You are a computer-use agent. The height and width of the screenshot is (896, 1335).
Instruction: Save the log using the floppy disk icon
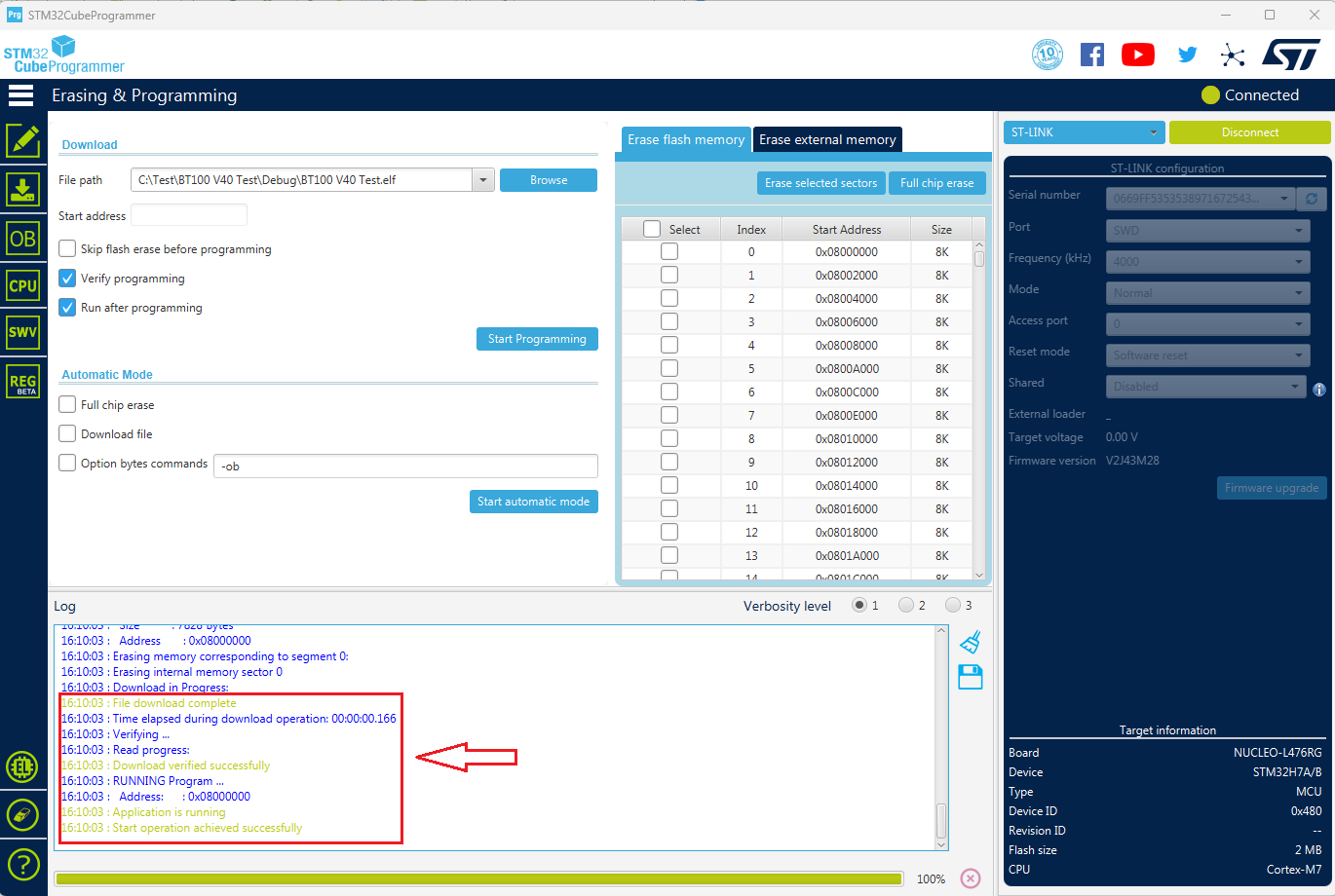(969, 676)
